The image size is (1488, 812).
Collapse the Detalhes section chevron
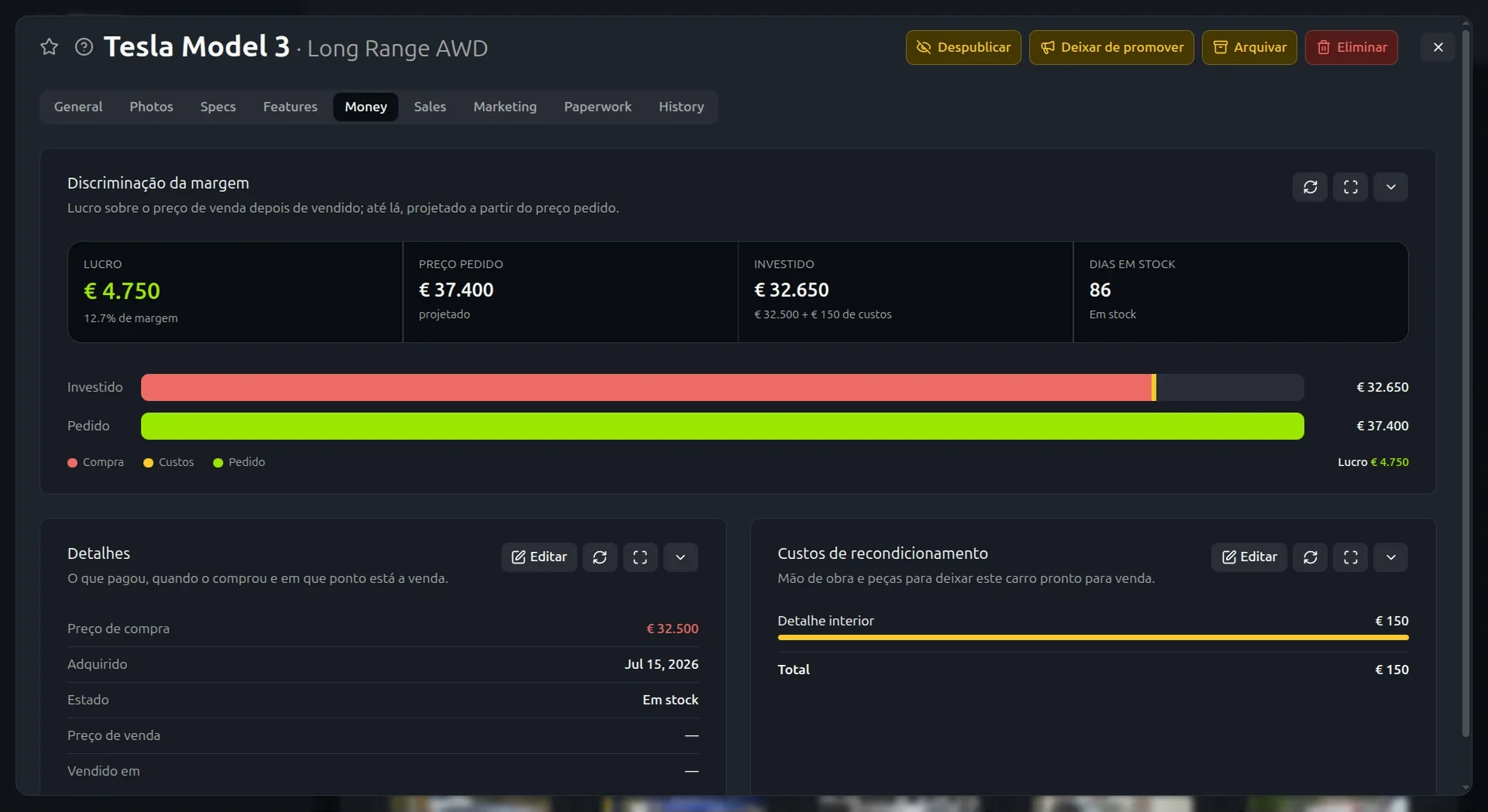pos(681,557)
